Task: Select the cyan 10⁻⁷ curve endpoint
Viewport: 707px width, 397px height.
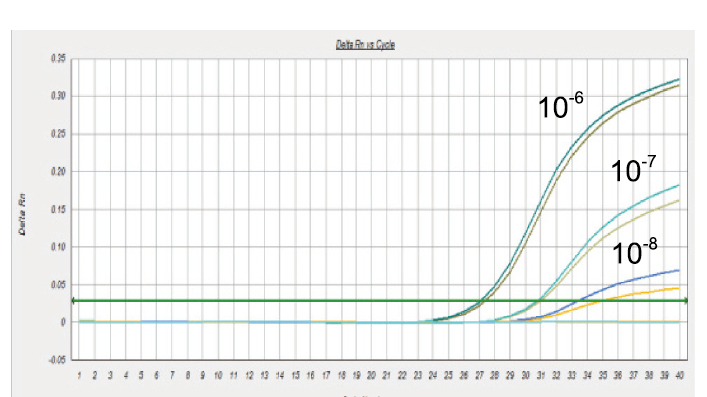Action: coord(678,185)
